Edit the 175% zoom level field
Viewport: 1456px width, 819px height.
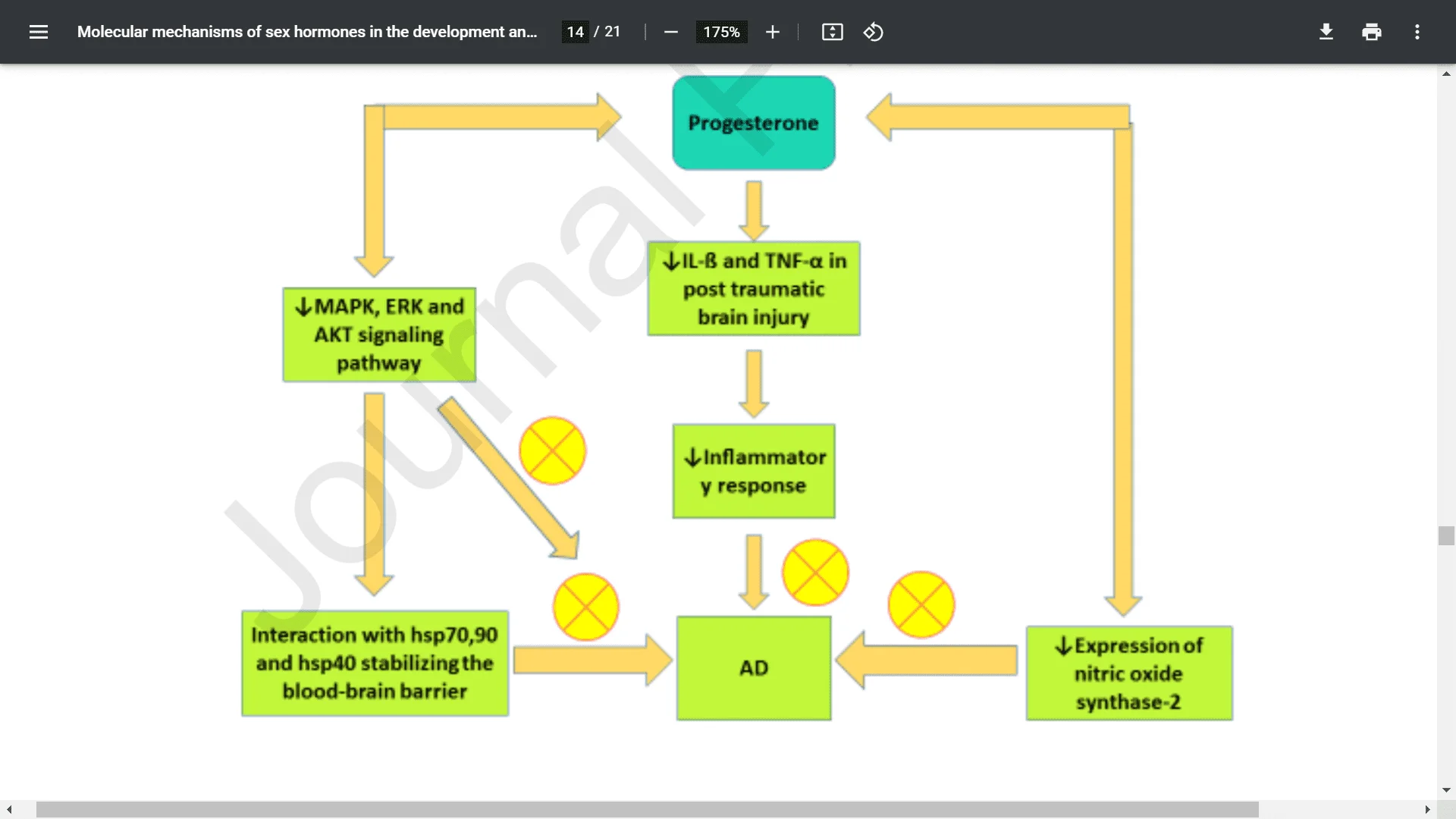[721, 32]
